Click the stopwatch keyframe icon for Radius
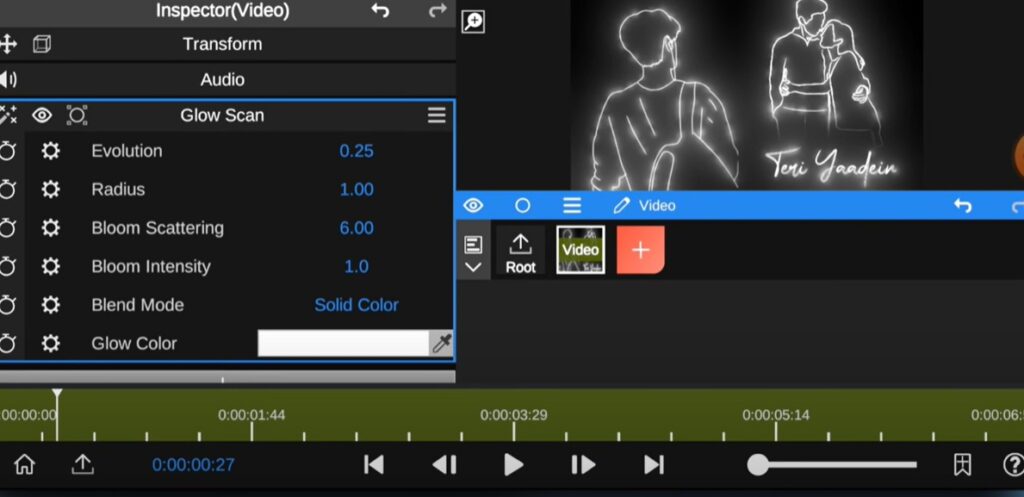Viewport: 1024px width, 497px height. tap(8, 190)
